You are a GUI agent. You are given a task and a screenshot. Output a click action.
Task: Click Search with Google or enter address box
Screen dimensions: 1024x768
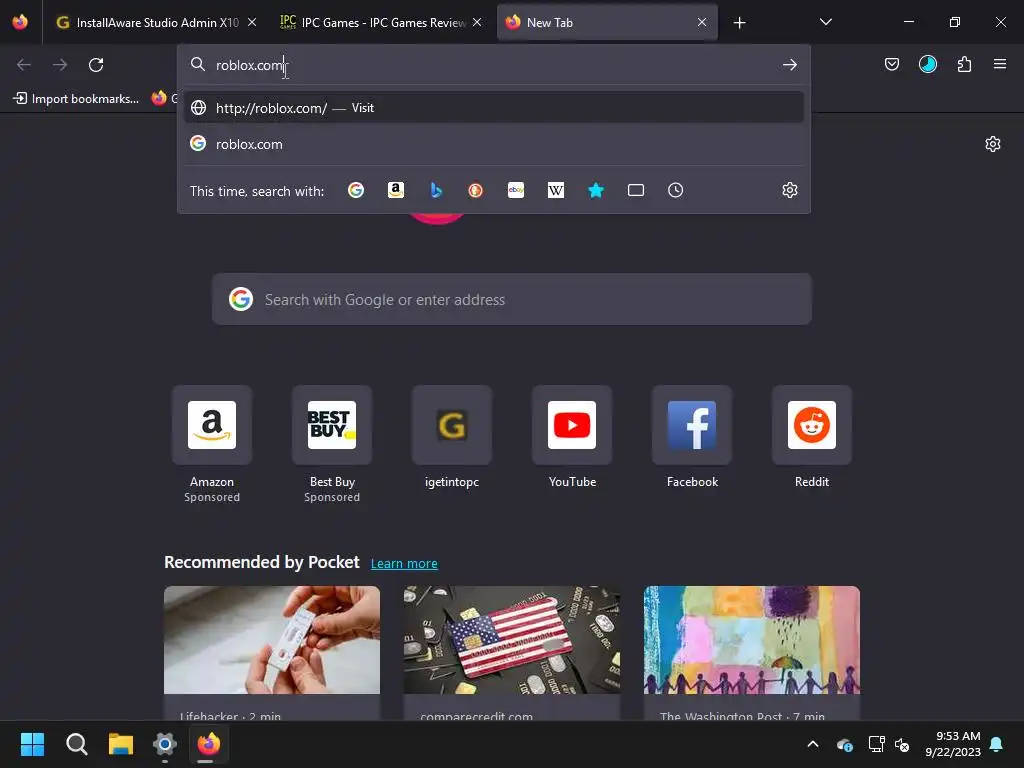pyautogui.click(x=511, y=299)
